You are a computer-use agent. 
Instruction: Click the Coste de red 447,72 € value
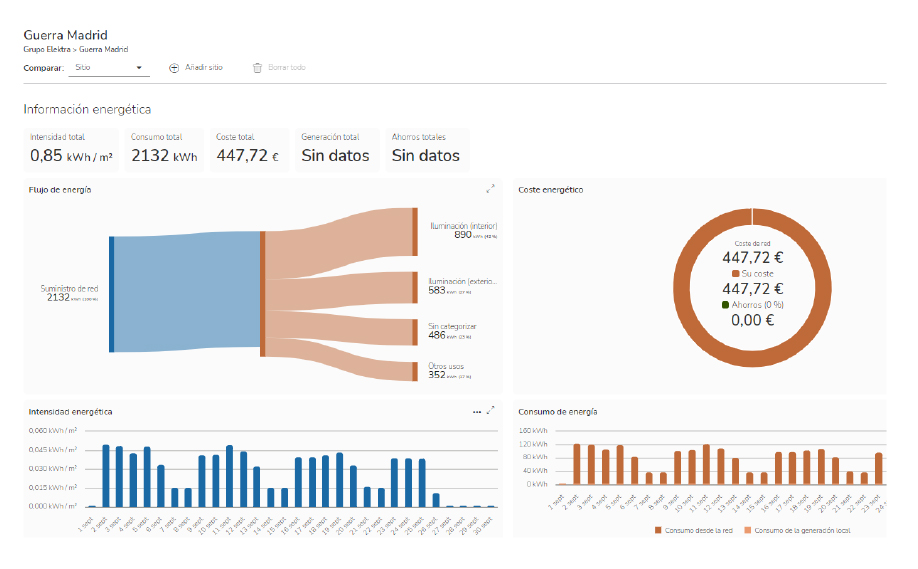(x=752, y=258)
